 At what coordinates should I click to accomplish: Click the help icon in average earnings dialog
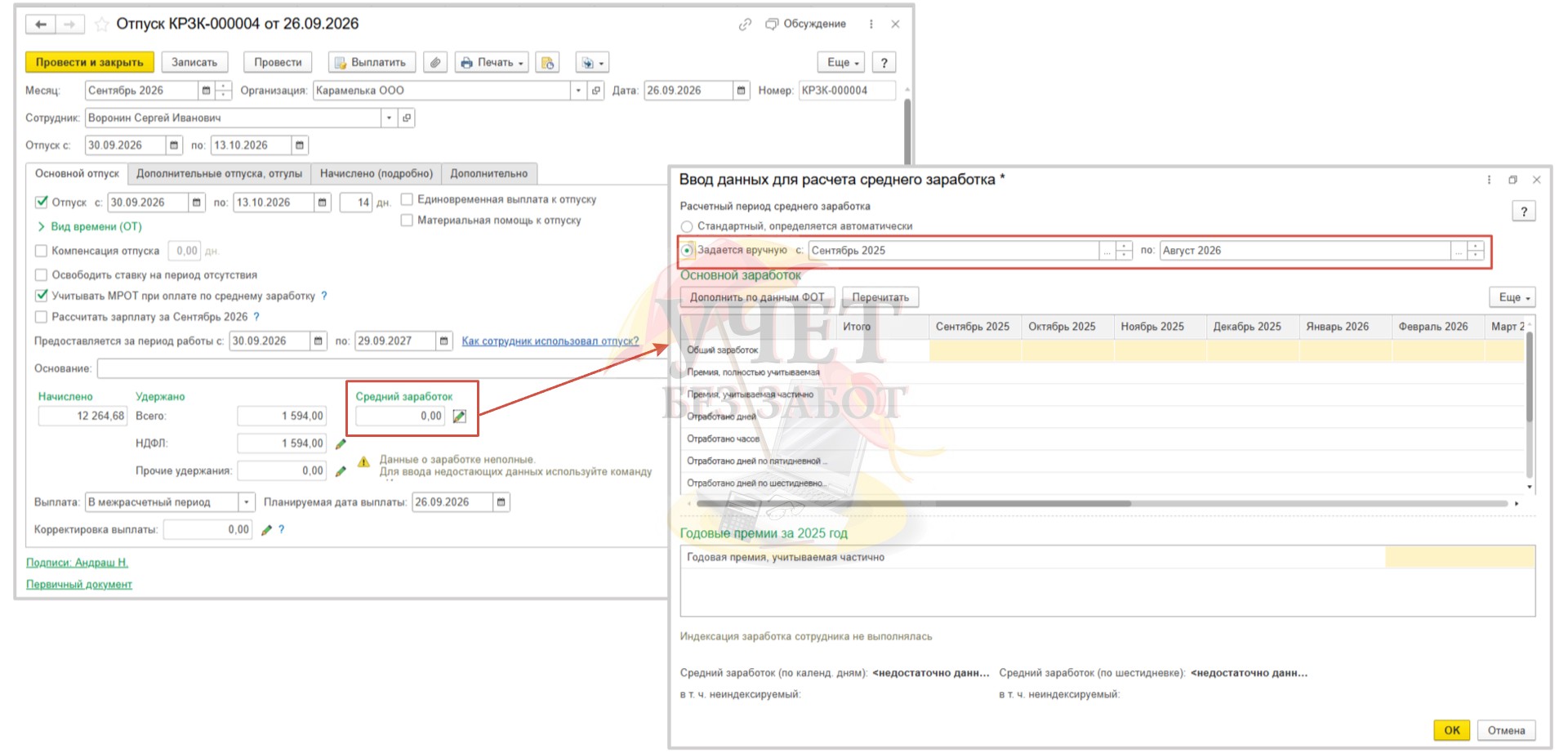click(x=1524, y=212)
